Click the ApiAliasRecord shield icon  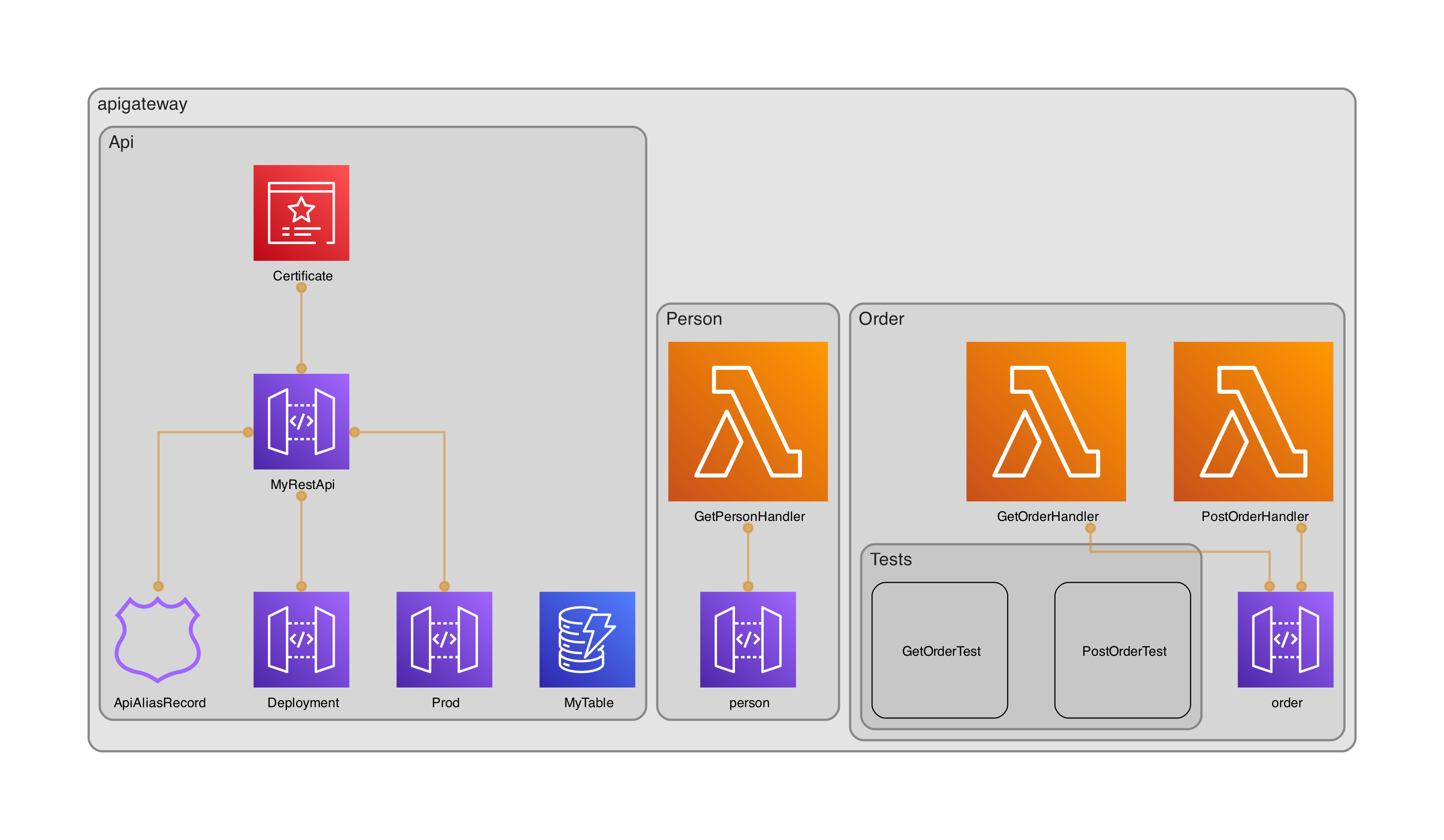158,639
